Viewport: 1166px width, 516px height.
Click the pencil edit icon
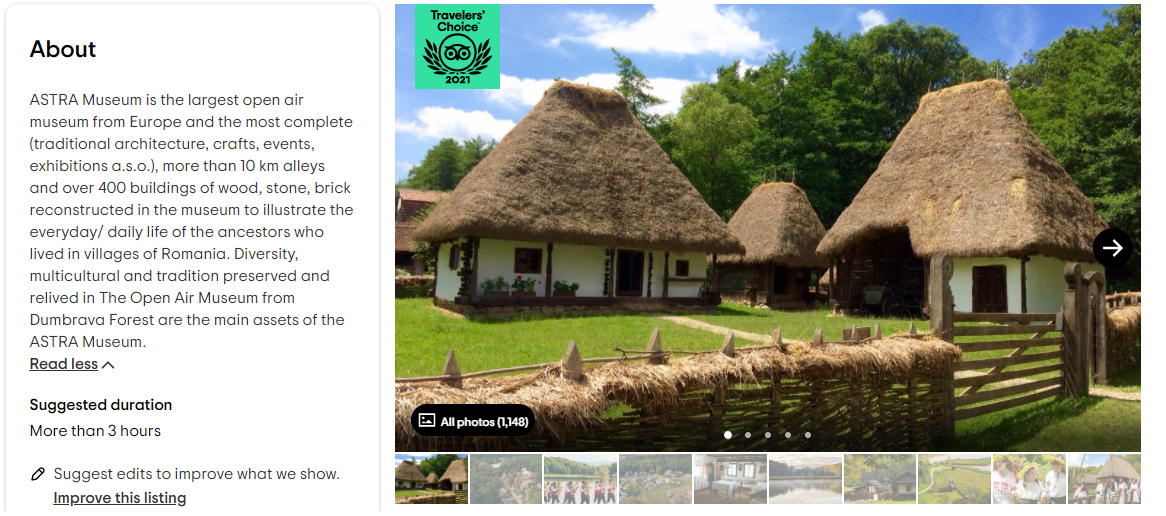pos(38,474)
